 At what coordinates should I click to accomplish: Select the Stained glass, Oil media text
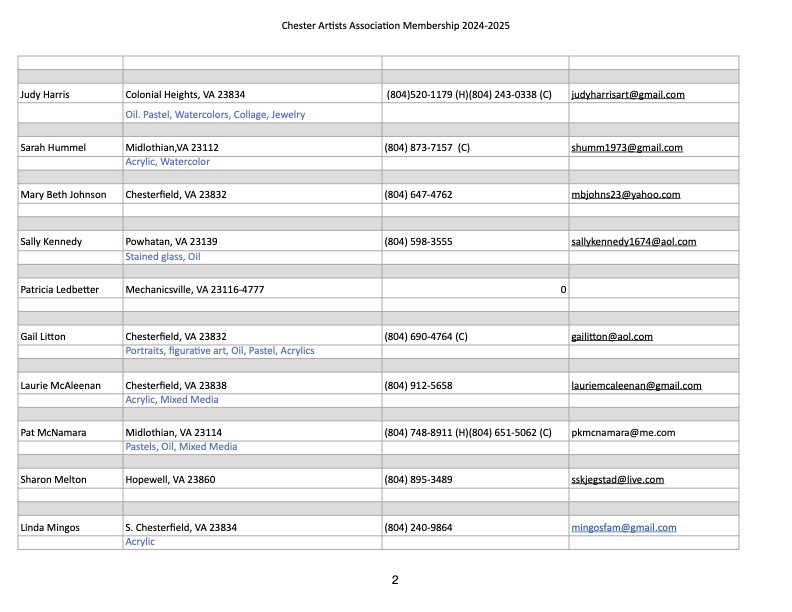coord(163,257)
